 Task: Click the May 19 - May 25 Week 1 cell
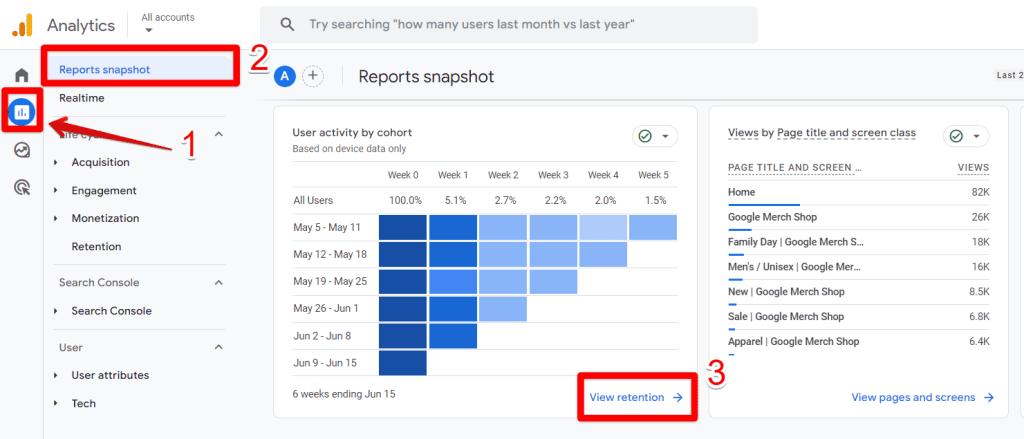[x=453, y=282]
